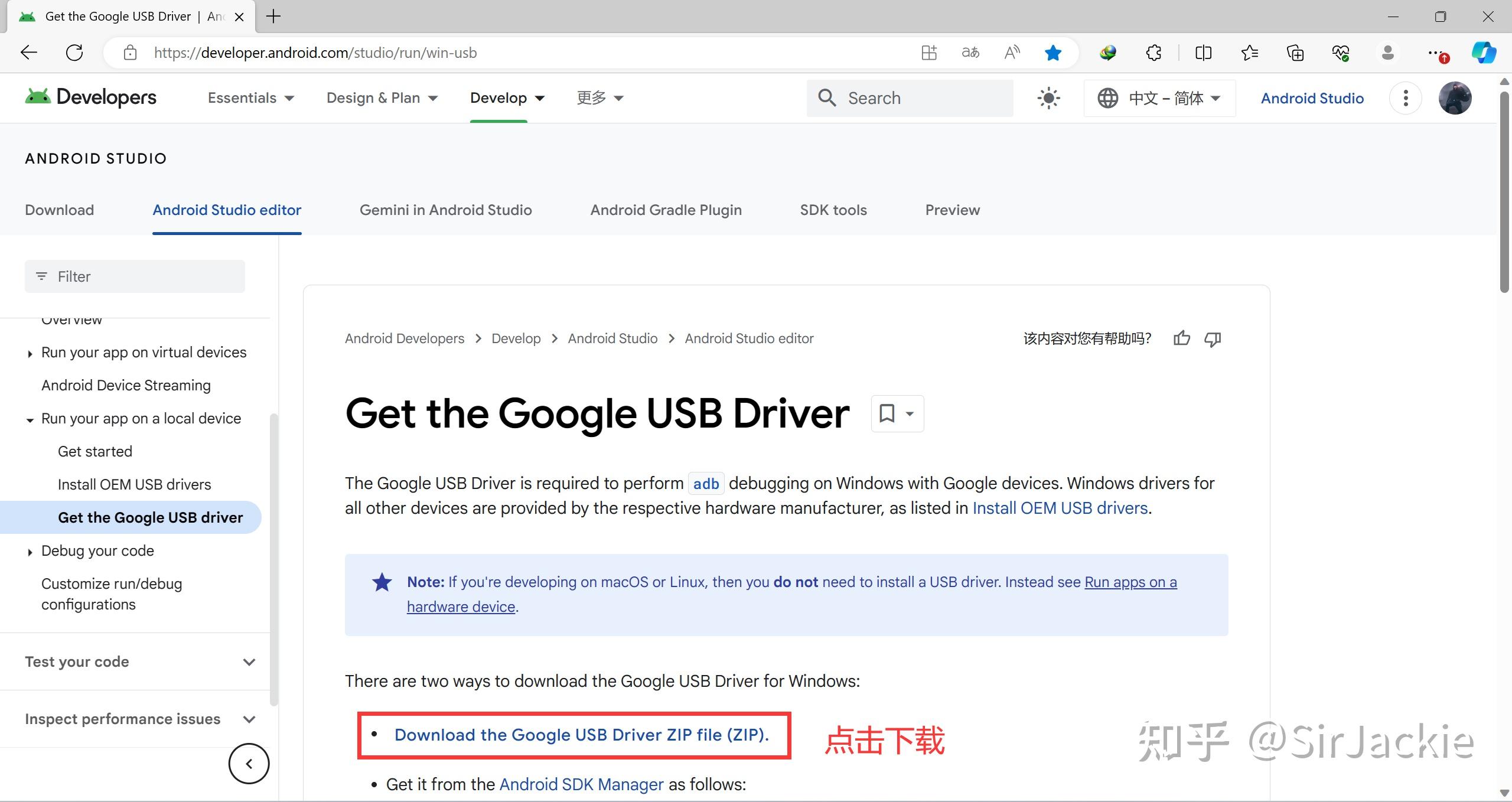This screenshot has width=1512, height=802.
Task: Click the blue favorite star icon
Action: click(1053, 53)
